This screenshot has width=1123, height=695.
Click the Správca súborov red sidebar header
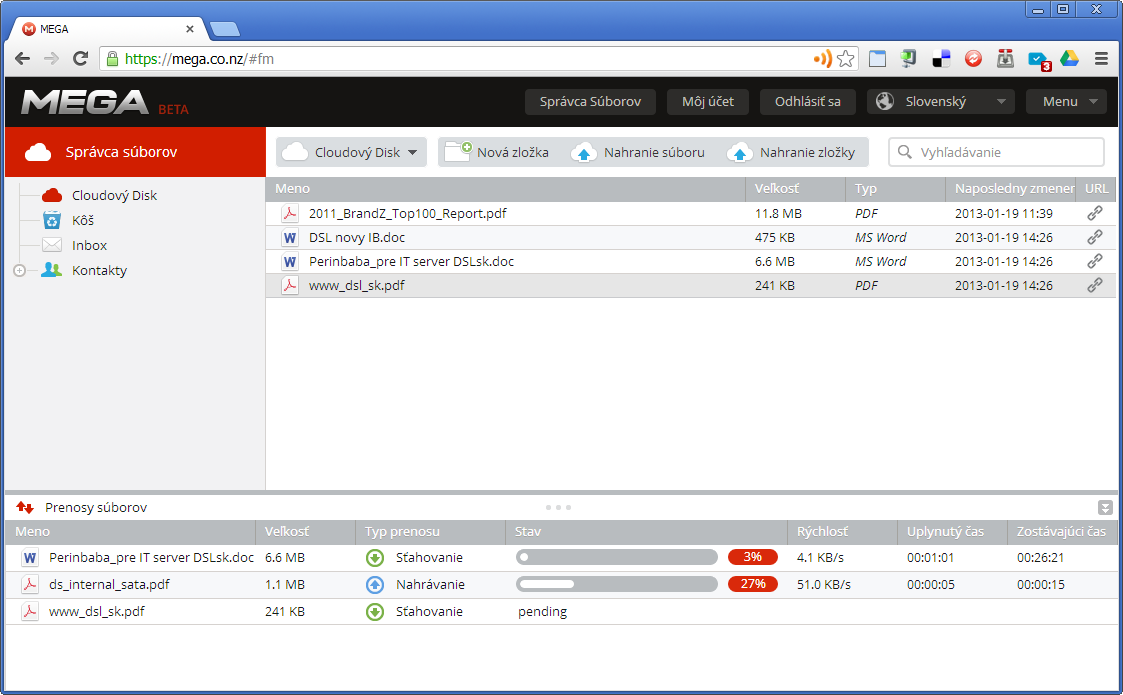(135, 152)
